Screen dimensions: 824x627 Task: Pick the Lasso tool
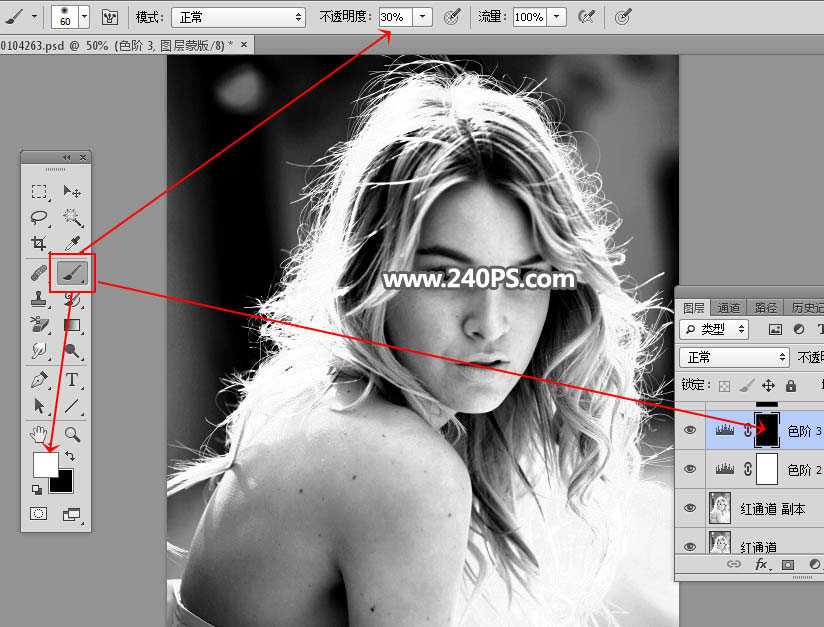point(39,217)
